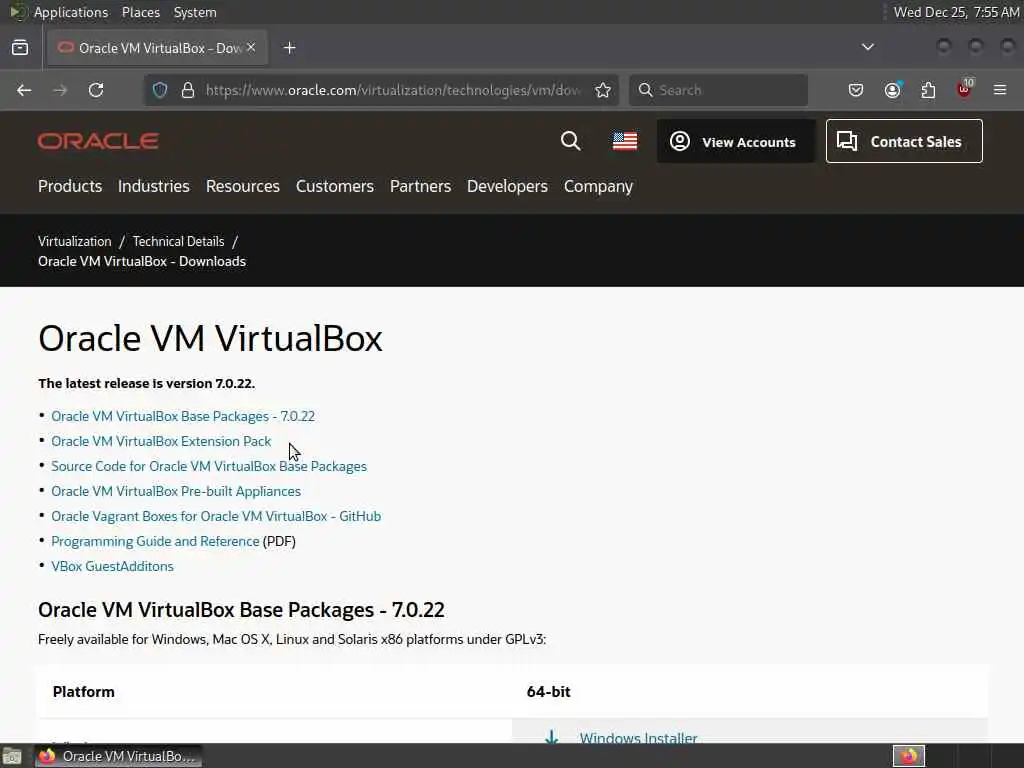Open the Pocket save icon
1024x768 pixels.
click(856, 90)
